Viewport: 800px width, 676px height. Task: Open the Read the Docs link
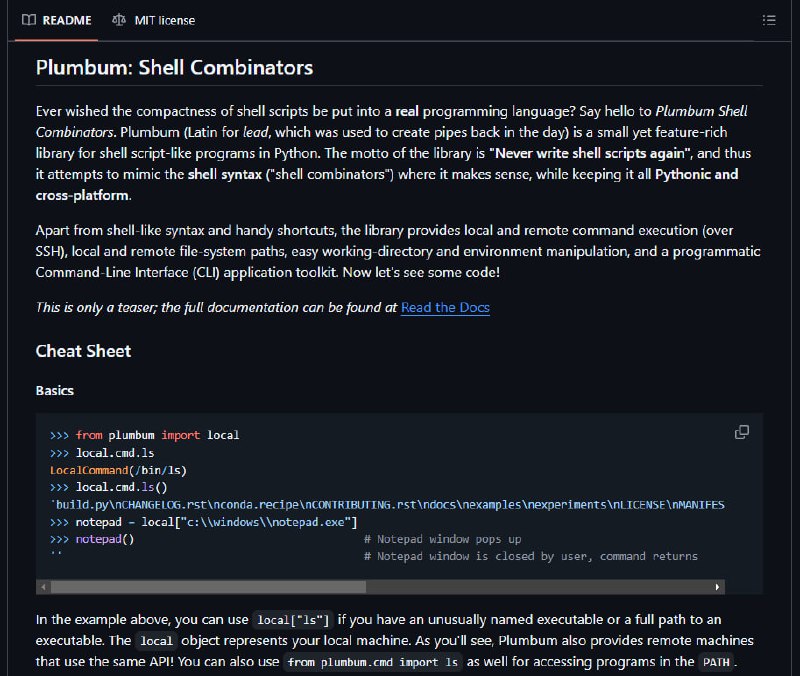click(445, 307)
